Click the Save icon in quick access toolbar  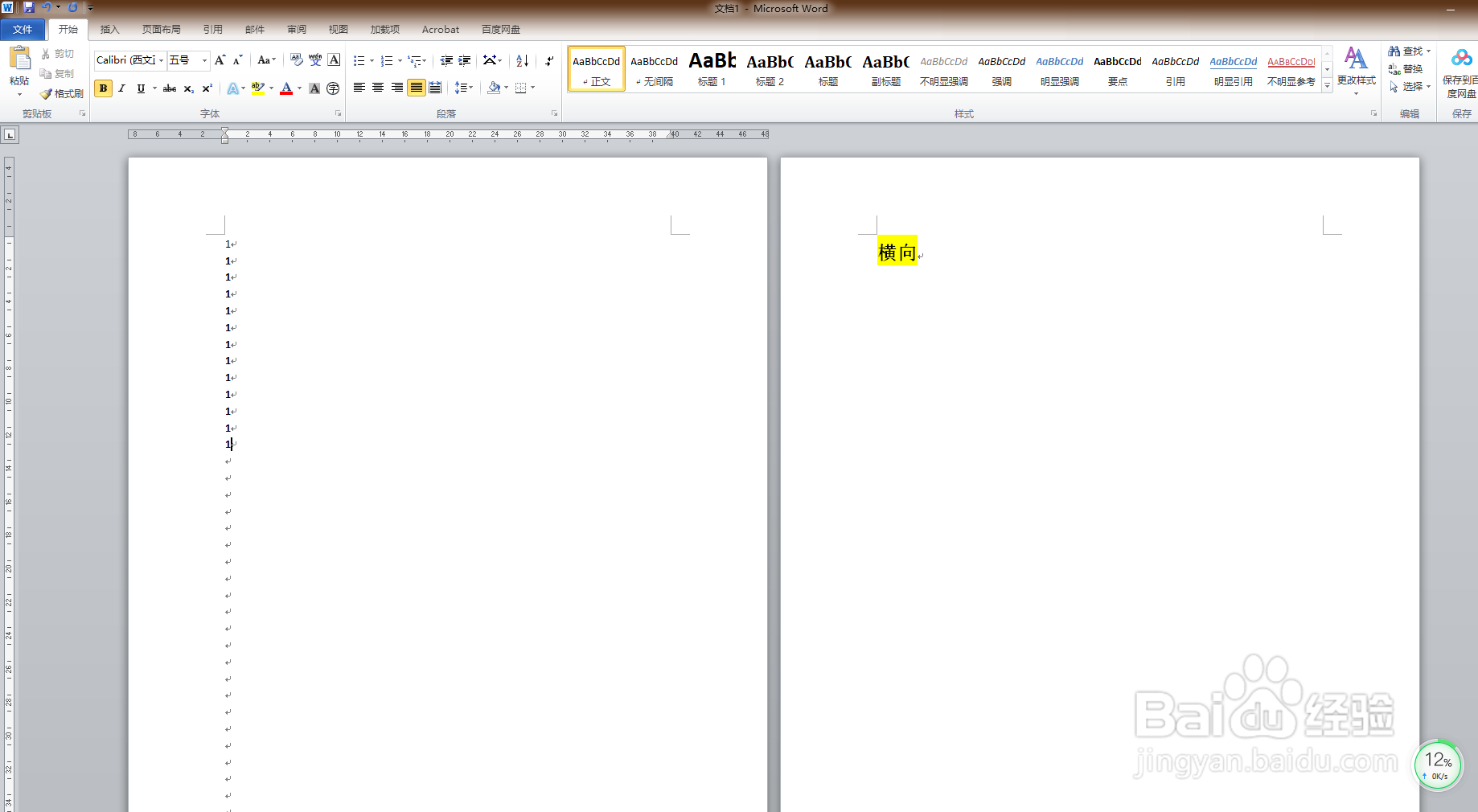pos(29,7)
